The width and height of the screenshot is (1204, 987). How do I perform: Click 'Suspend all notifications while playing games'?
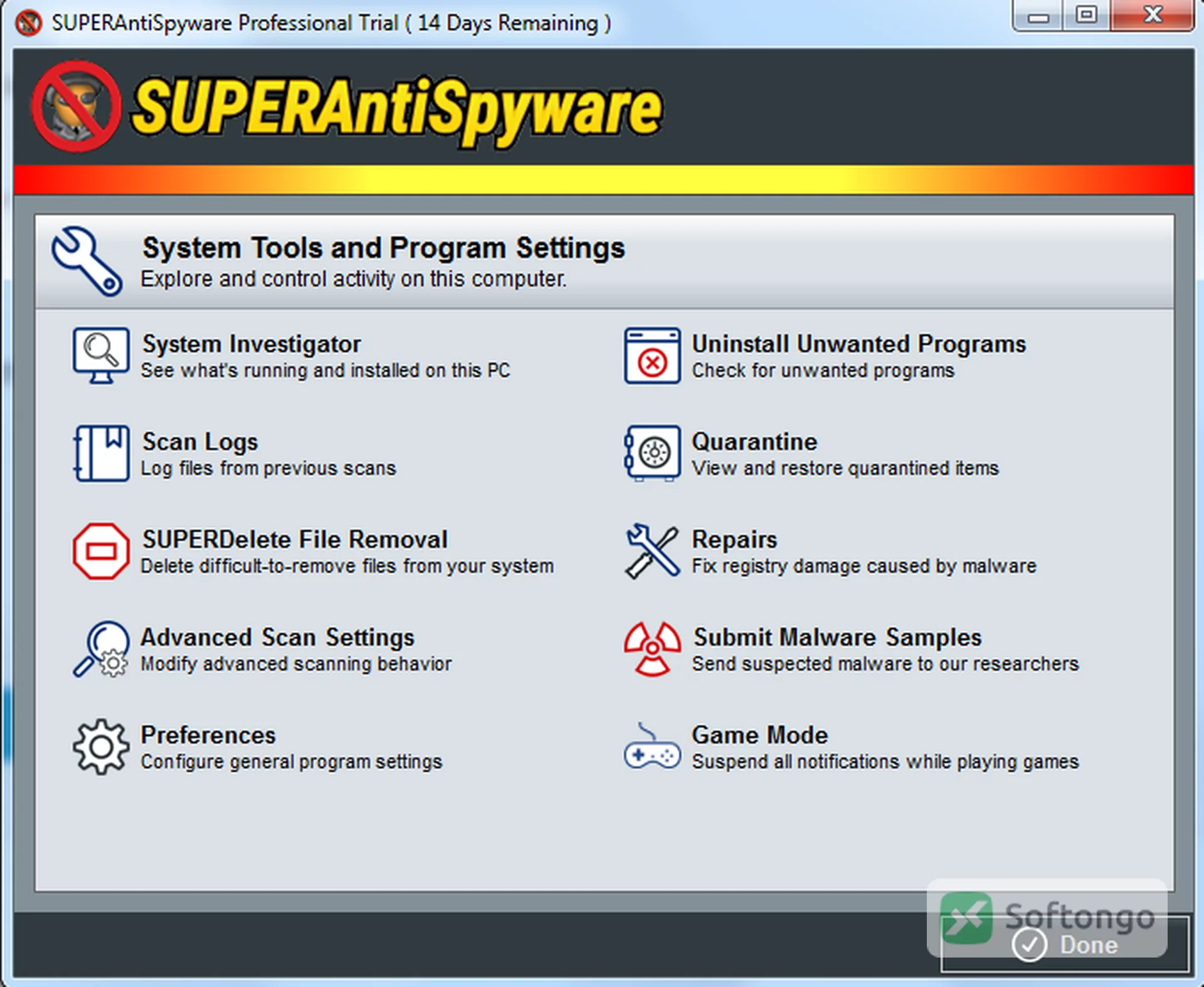pos(885,762)
